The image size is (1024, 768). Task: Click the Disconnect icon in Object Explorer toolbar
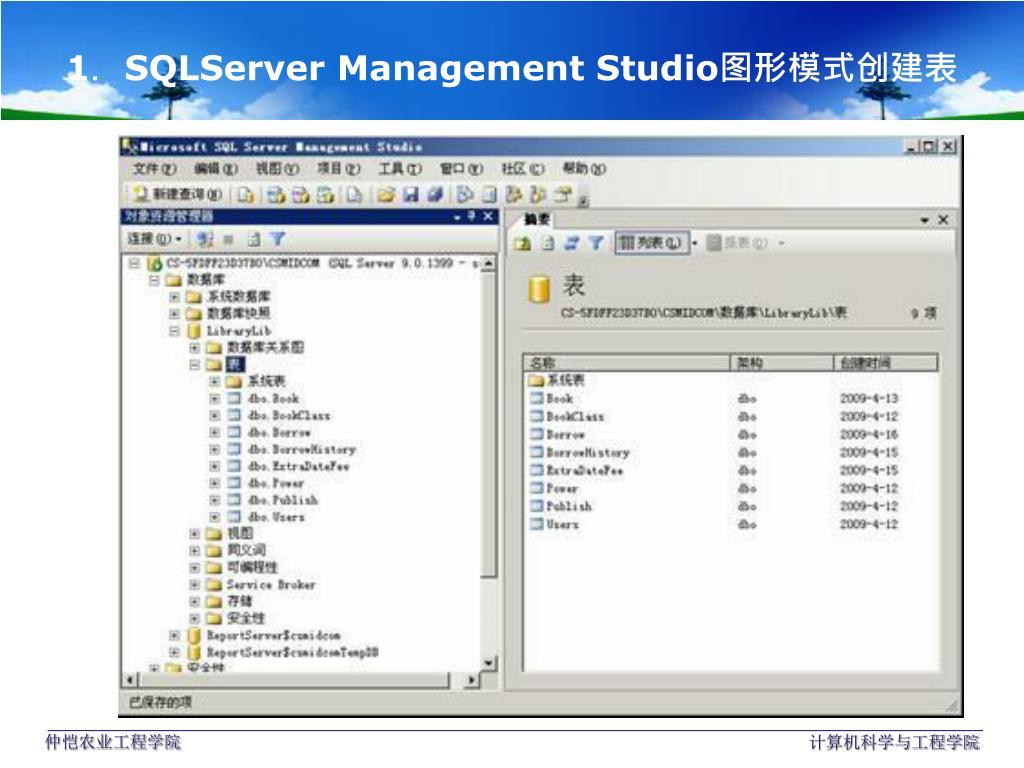click(205, 240)
